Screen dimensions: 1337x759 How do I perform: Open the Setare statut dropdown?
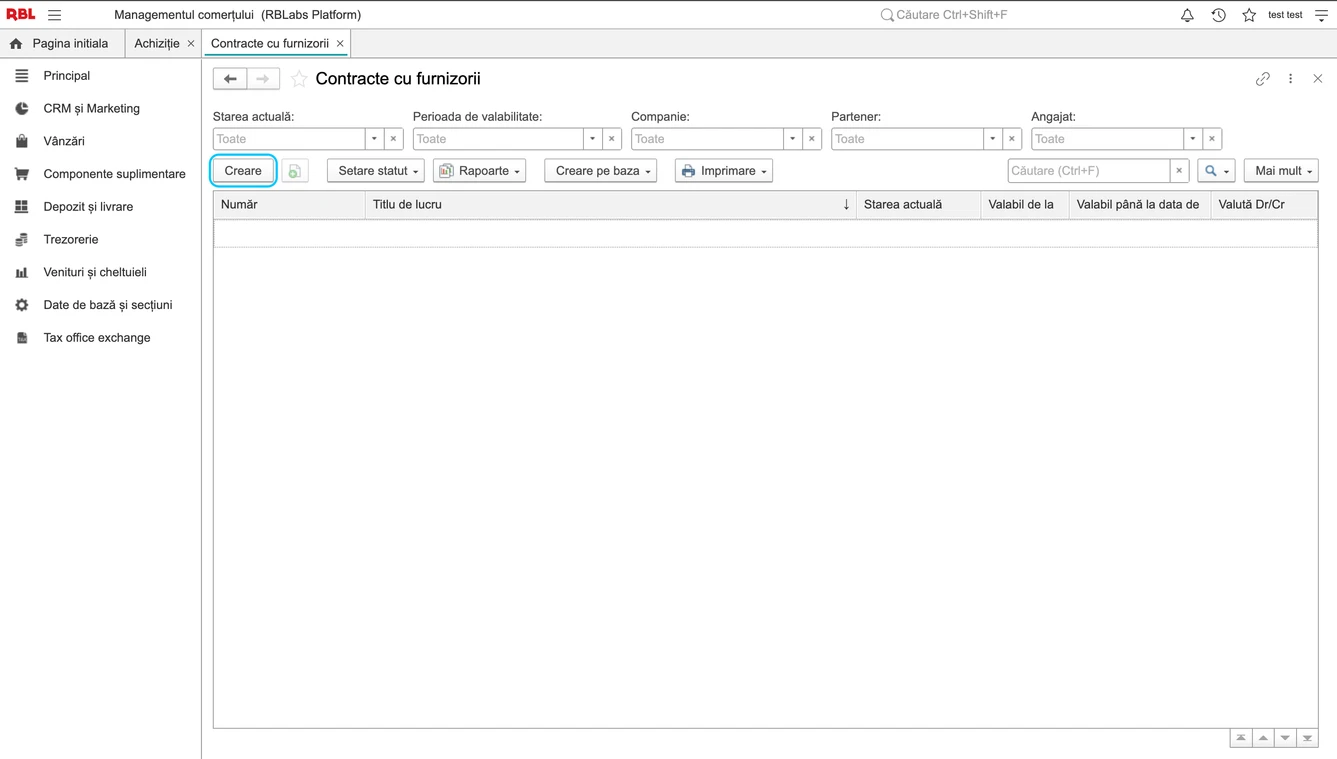[x=376, y=171]
